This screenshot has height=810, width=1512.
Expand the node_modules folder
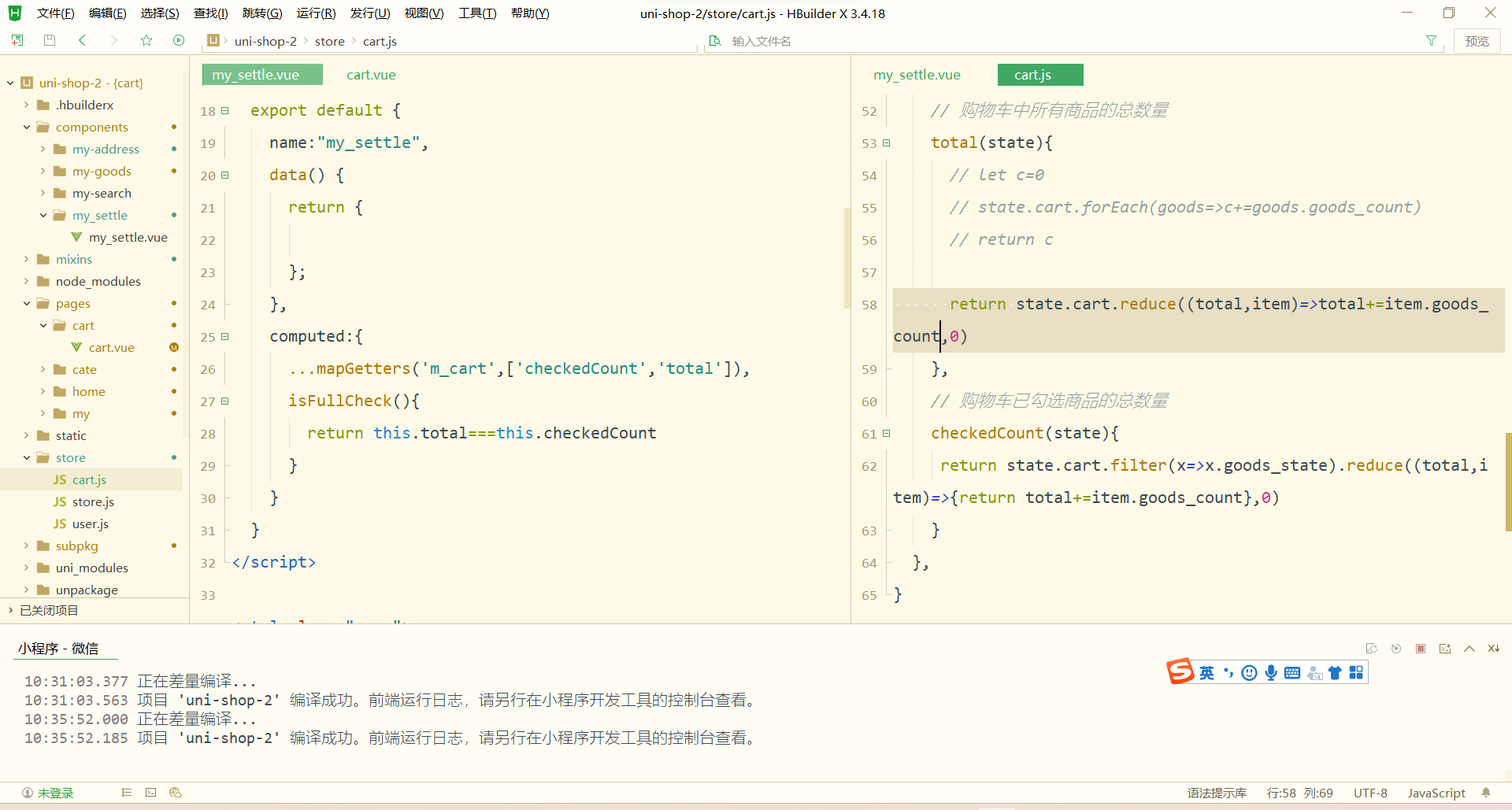pyautogui.click(x=26, y=281)
